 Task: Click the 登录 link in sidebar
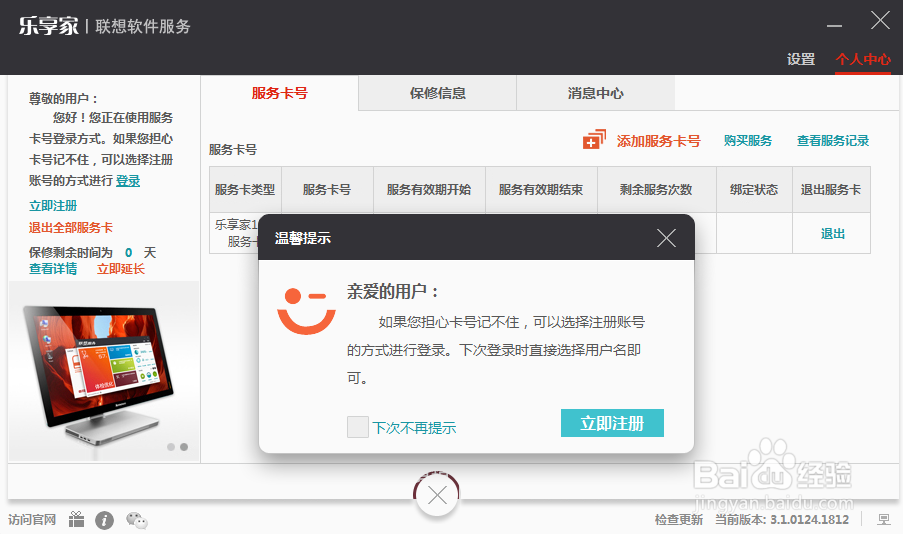[x=128, y=181]
